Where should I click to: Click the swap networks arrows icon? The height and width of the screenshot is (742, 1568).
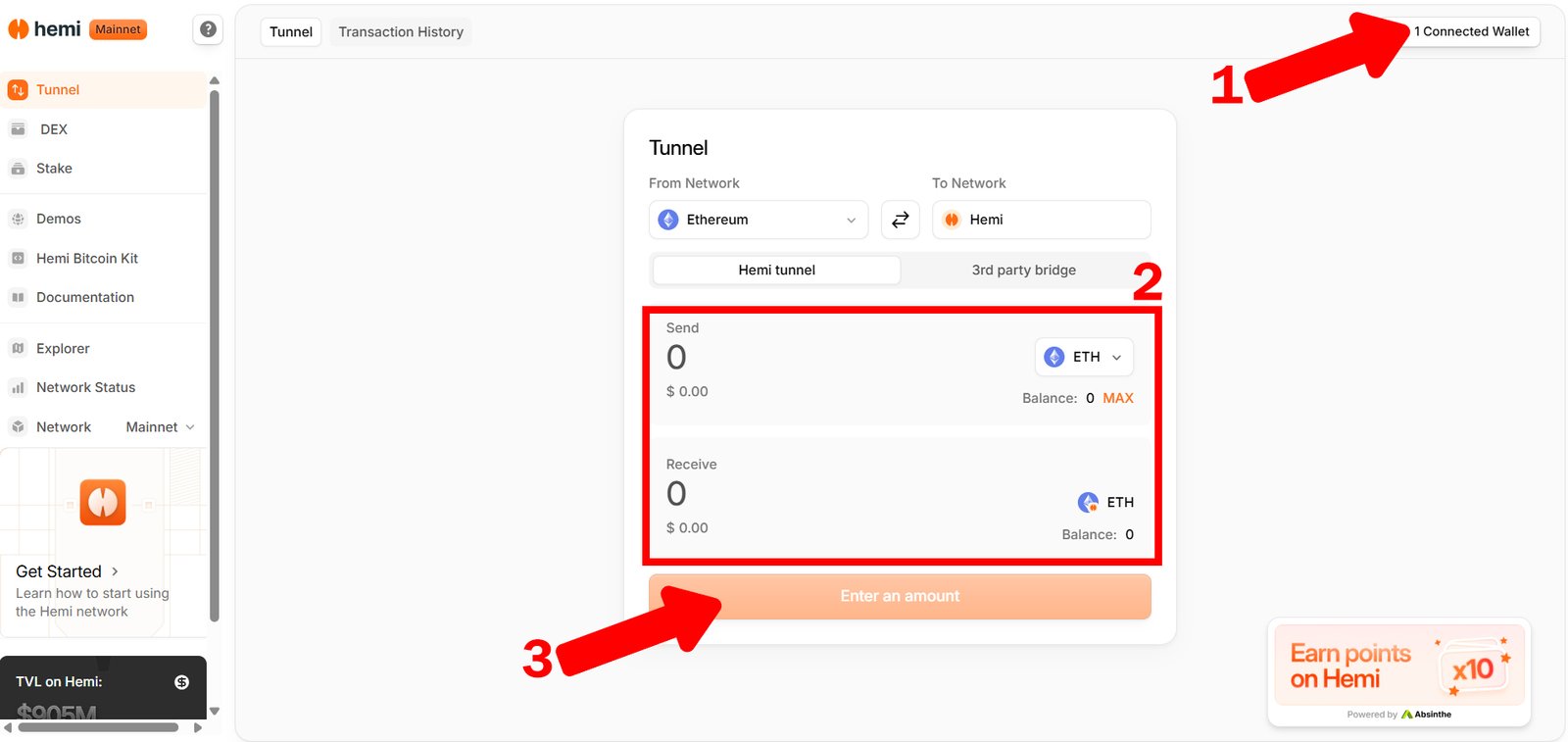point(900,220)
